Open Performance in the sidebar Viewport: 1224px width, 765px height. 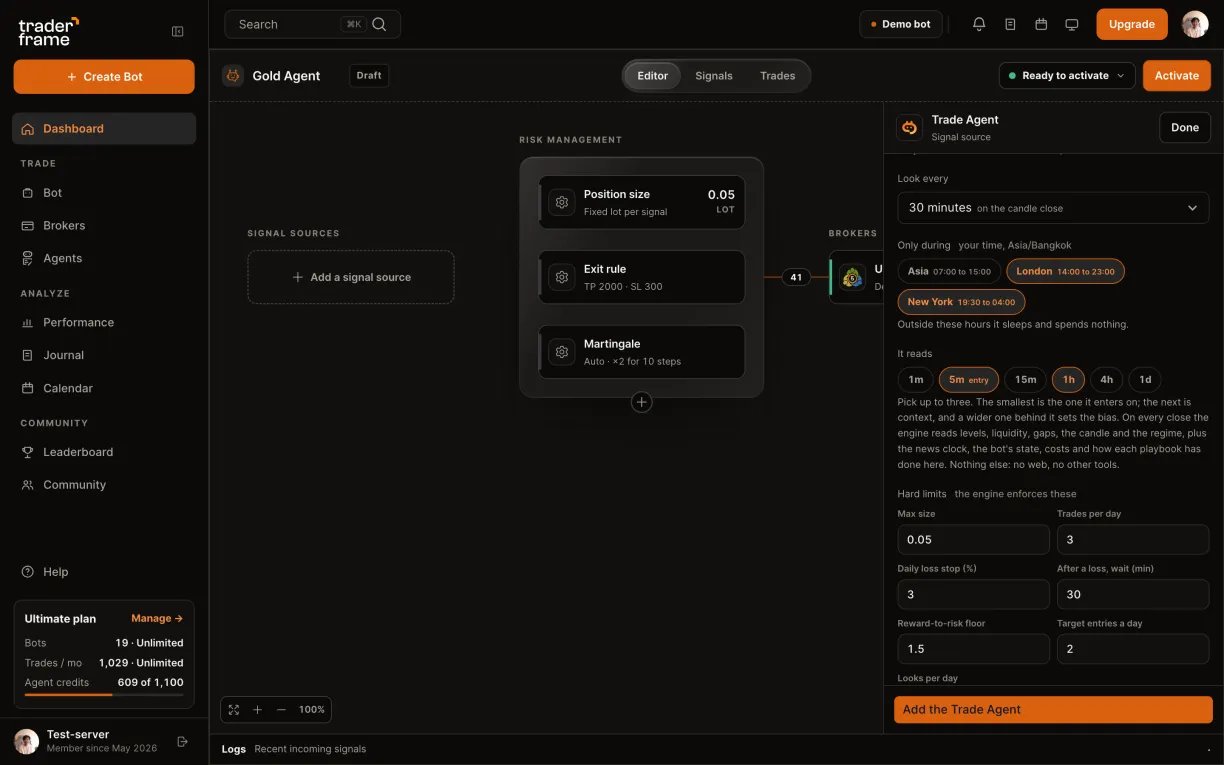(x=104, y=322)
